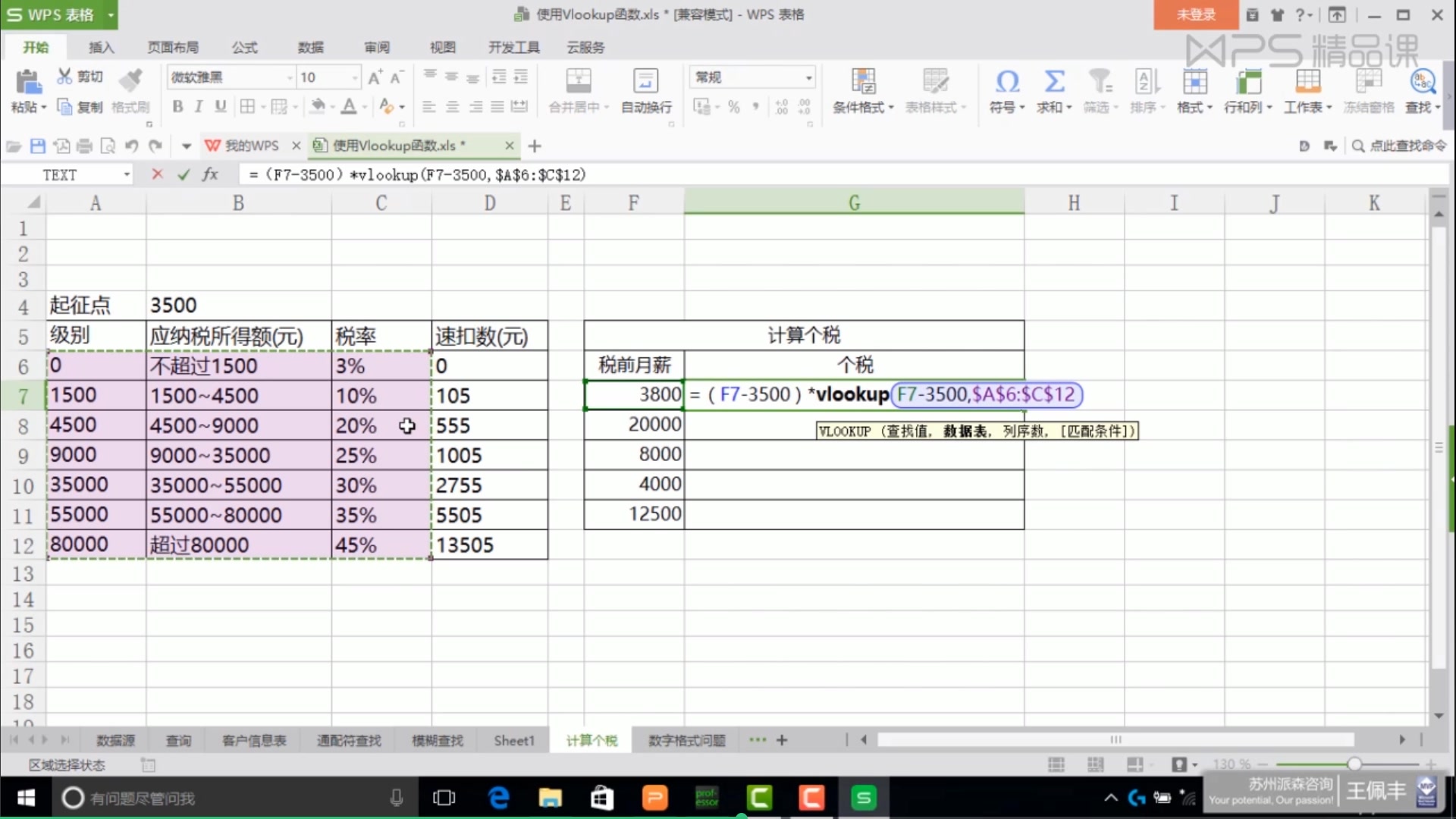Open Windows Start menu
The width and height of the screenshot is (1456, 819).
coord(25,798)
